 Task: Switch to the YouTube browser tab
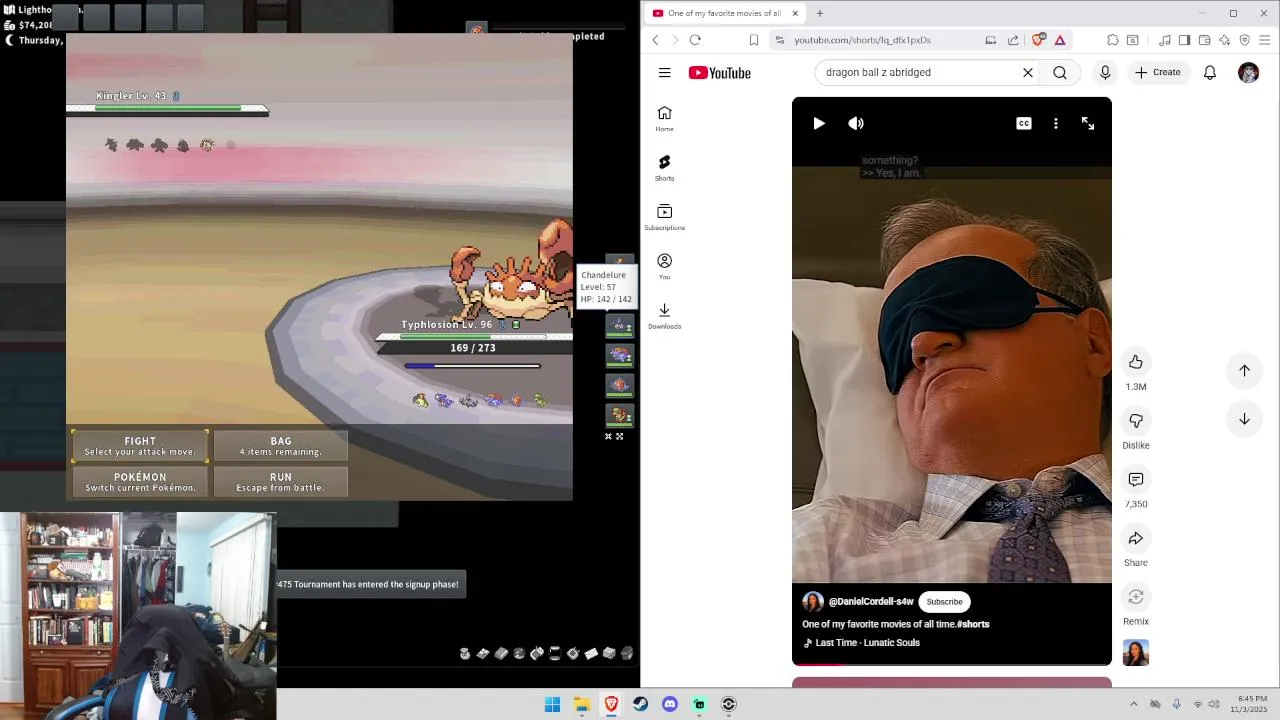725,13
